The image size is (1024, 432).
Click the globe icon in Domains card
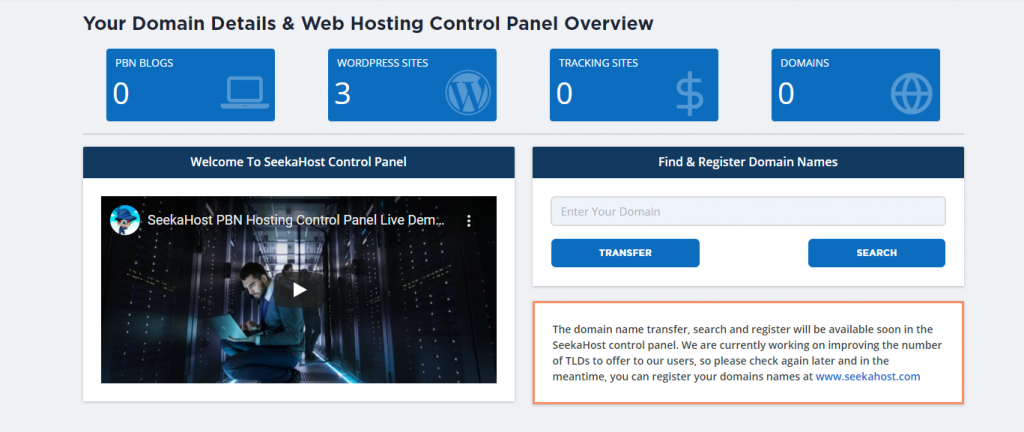912,93
